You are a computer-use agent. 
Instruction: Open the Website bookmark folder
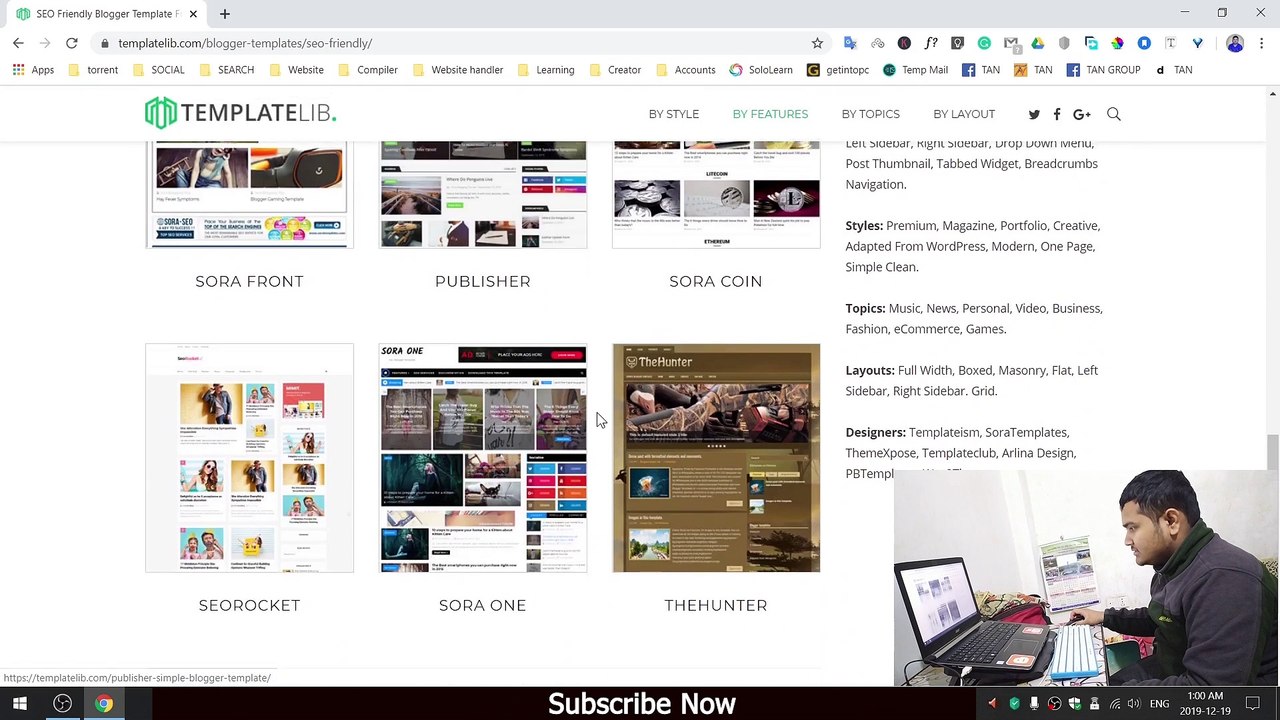[x=295, y=70]
